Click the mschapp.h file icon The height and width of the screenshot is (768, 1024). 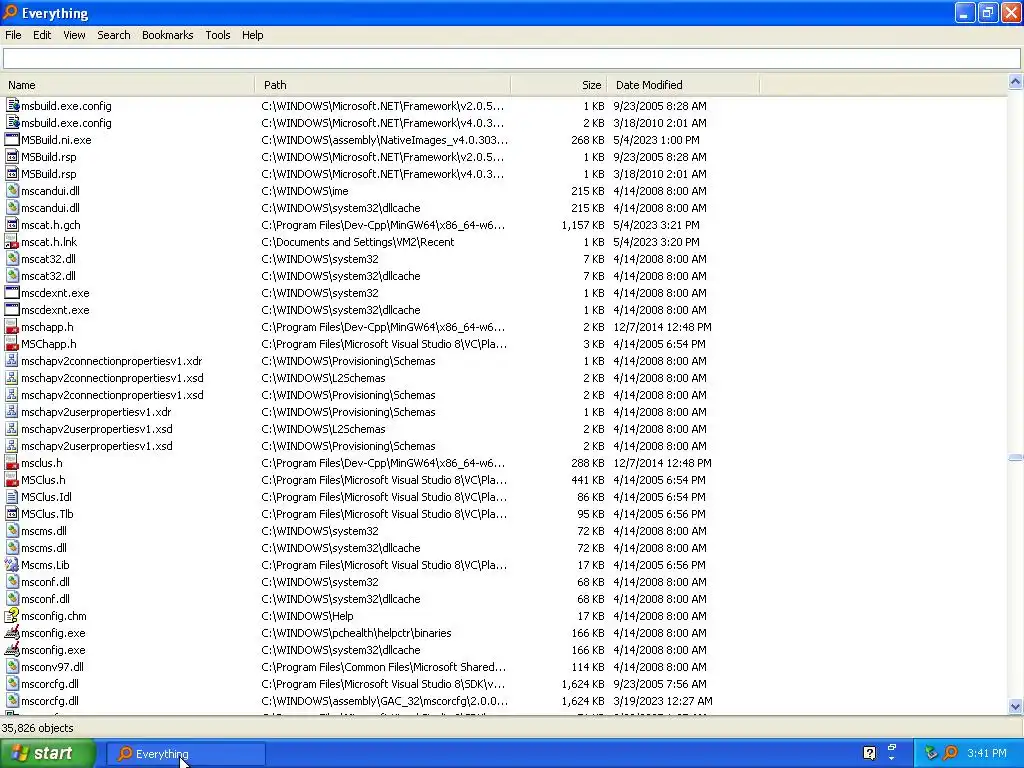pyautogui.click(x=12, y=327)
